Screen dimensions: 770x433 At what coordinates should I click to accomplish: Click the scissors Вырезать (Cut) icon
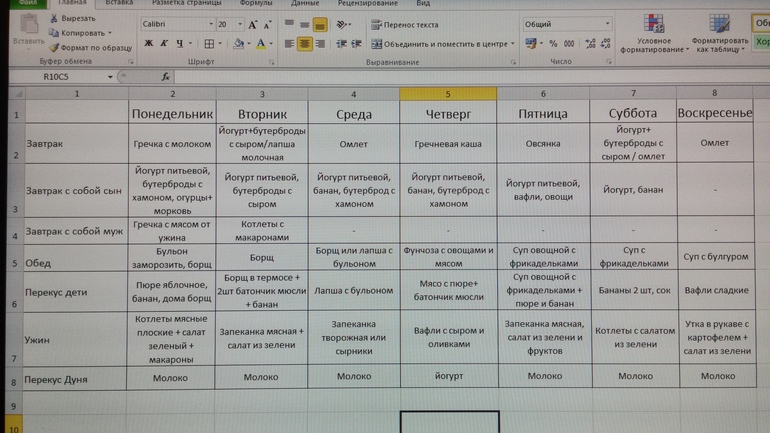53,18
